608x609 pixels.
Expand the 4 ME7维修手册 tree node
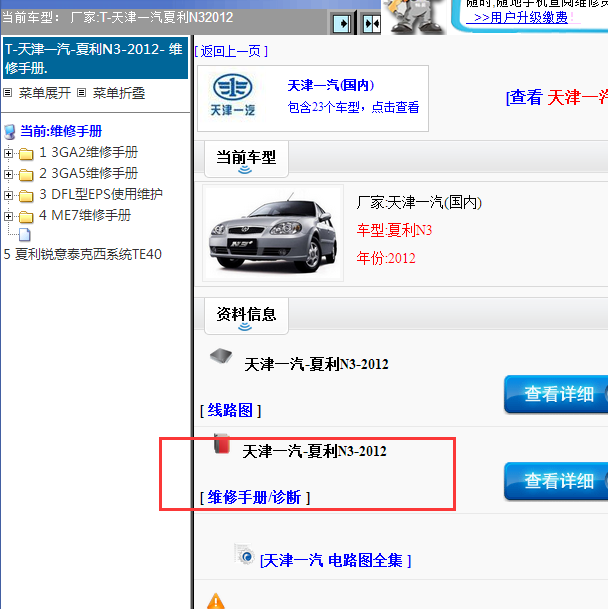pos(8,216)
